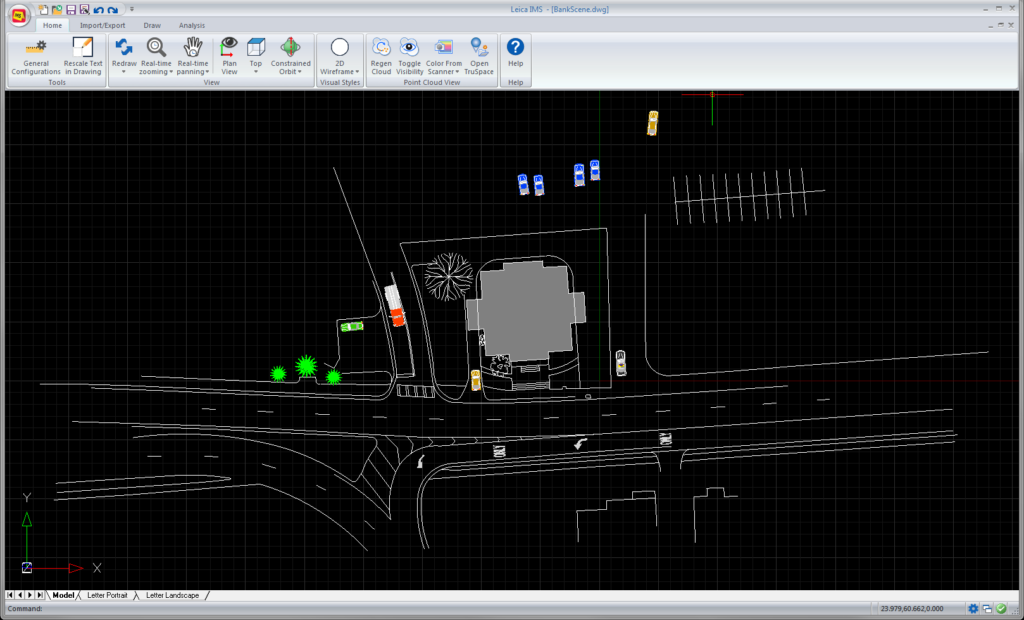Open Help from the ribbon
This screenshot has height=620, width=1024.
[x=515, y=54]
